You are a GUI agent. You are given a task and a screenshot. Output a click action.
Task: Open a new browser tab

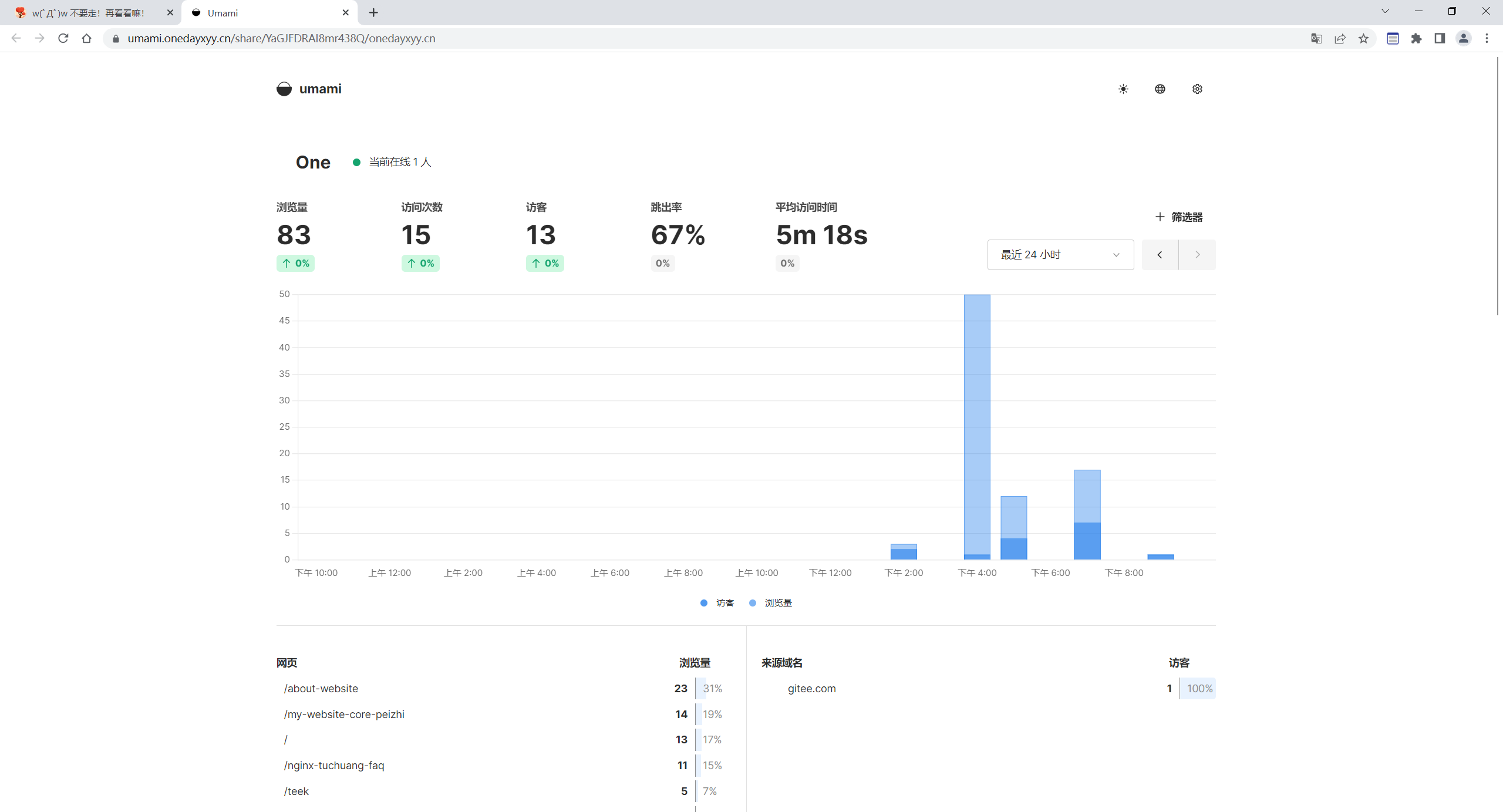point(373,12)
